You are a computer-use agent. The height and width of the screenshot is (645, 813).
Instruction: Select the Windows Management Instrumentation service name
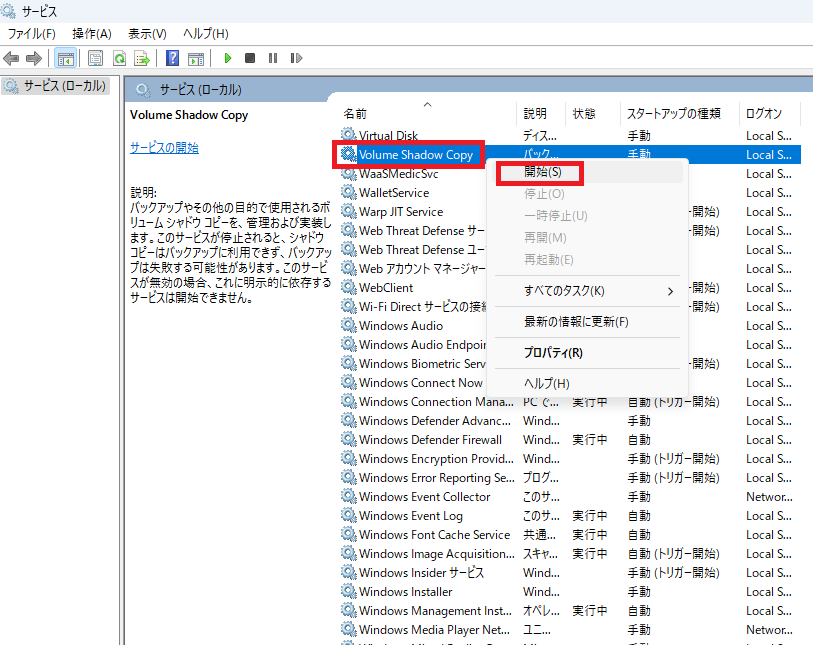click(x=435, y=611)
